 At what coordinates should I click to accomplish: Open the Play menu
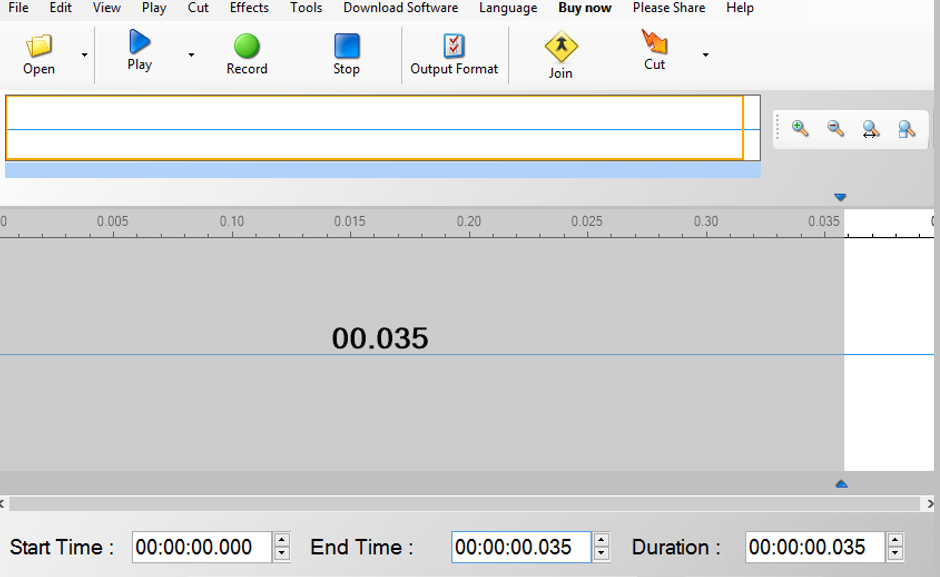pos(154,8)
